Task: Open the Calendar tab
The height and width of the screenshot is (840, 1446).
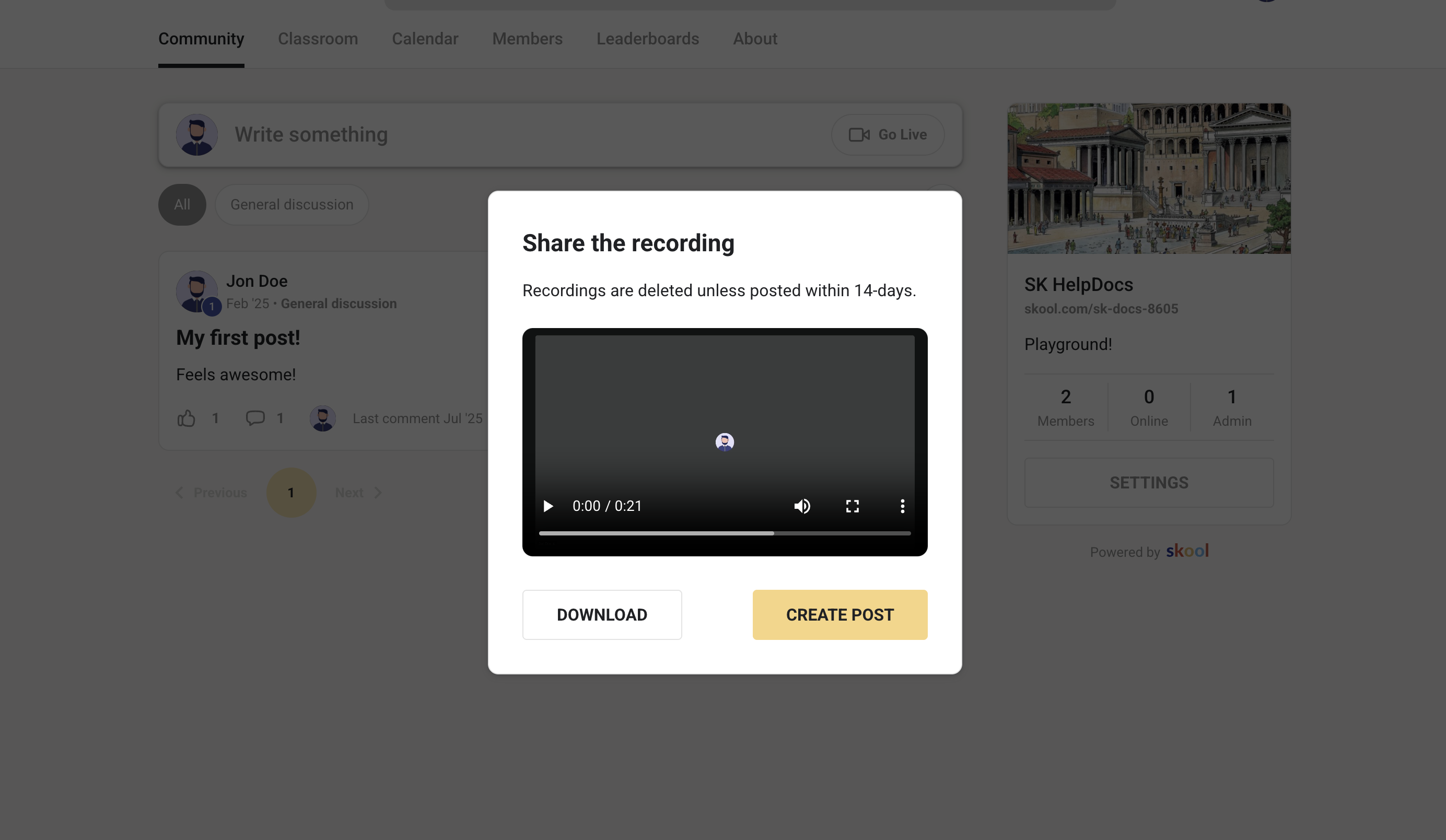Action: pos(425,39)
